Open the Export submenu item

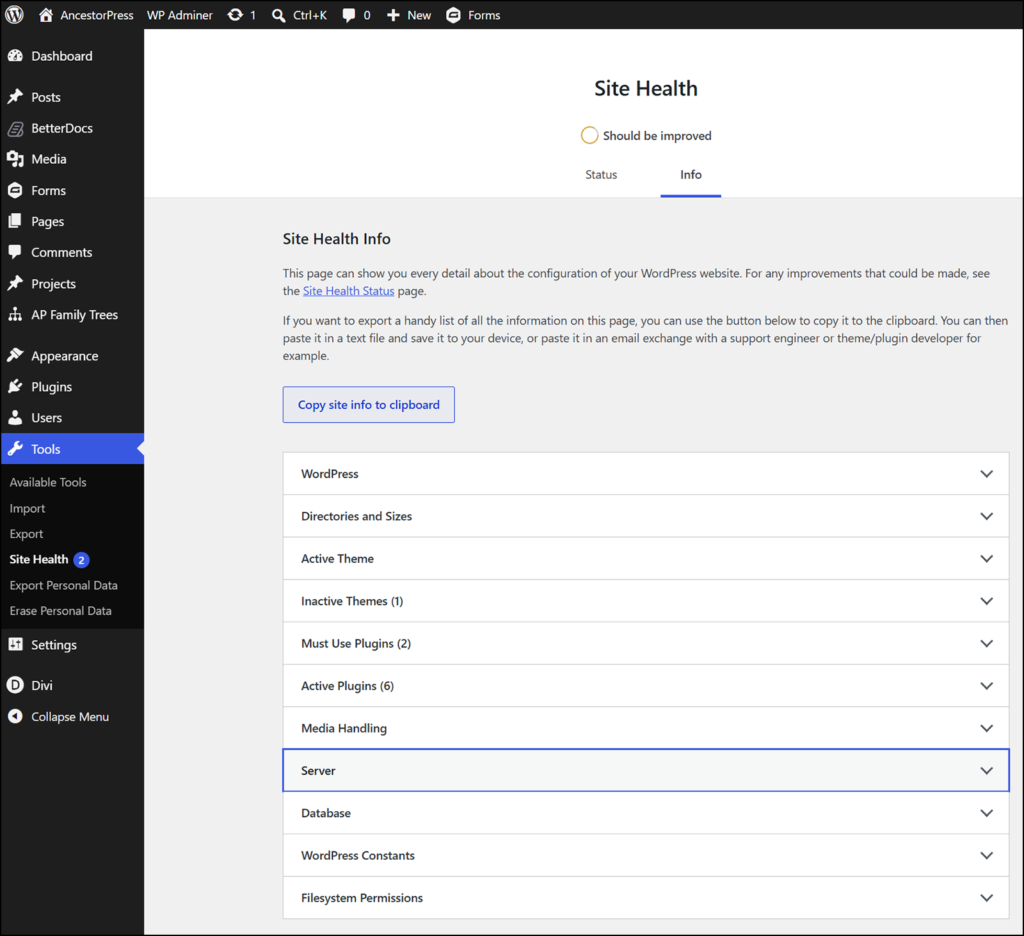[x=26, y=534]
